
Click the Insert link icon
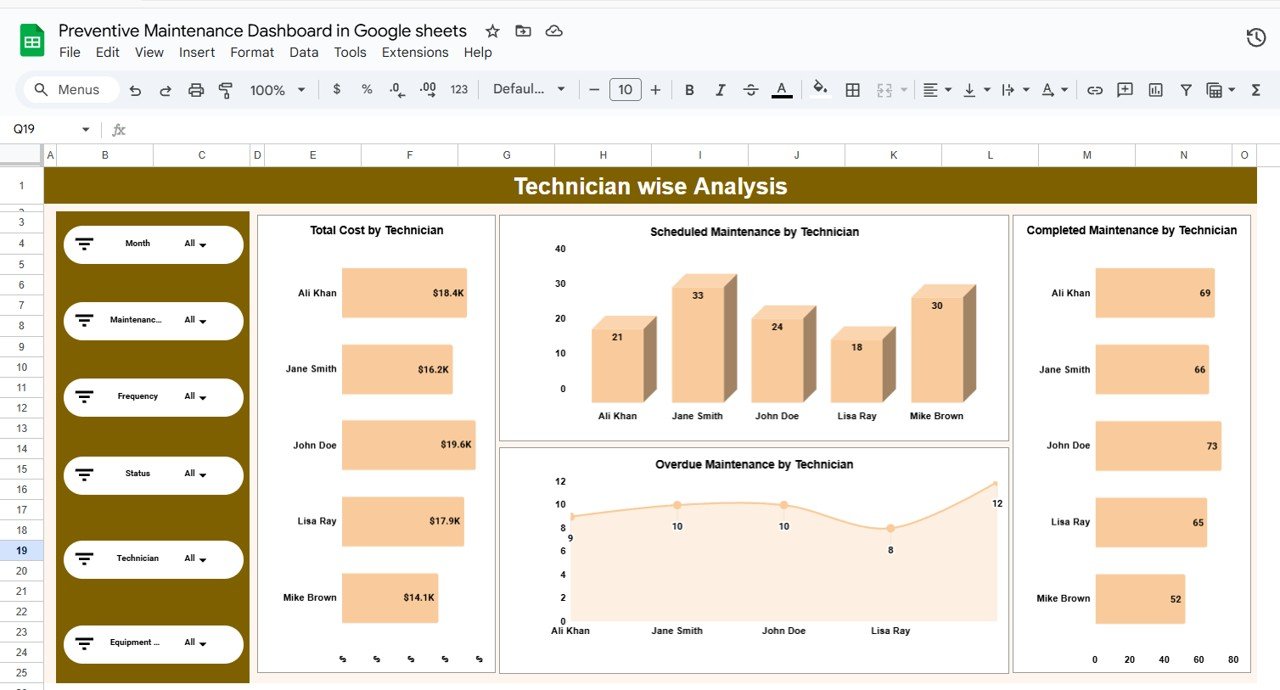pos(1095,90)
